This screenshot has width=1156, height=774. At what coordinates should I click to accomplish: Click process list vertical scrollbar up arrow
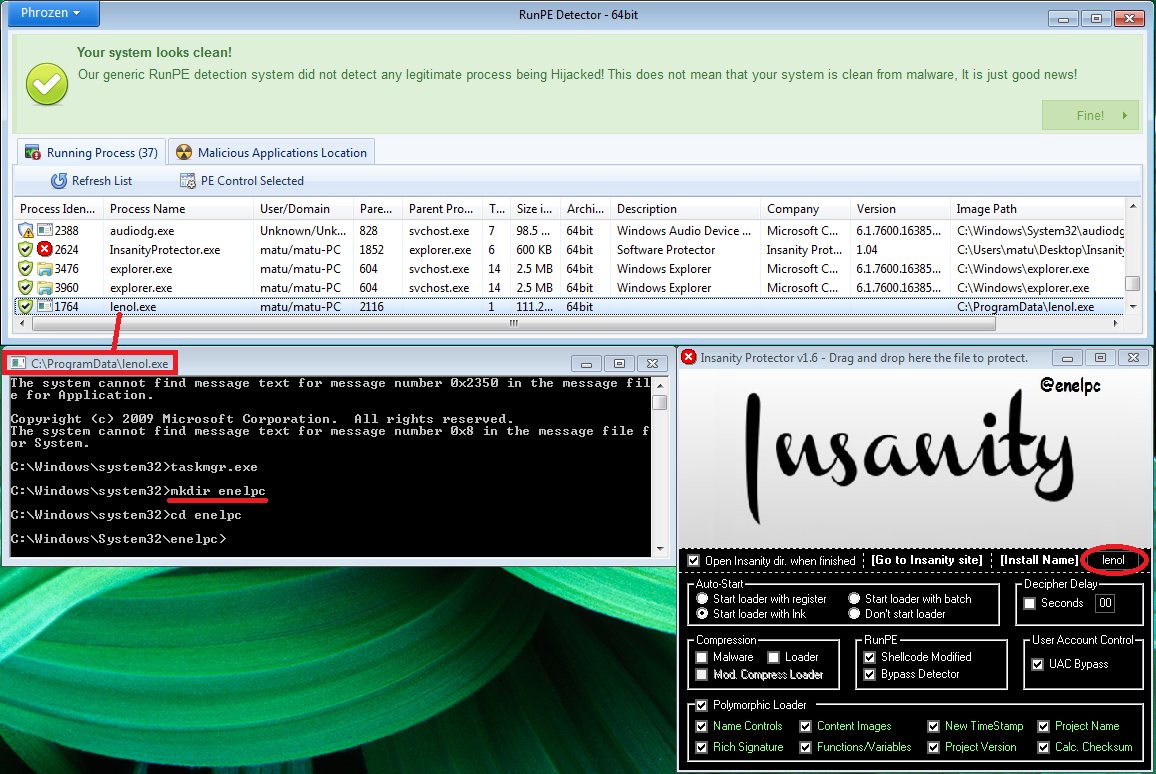point(1133,204)
